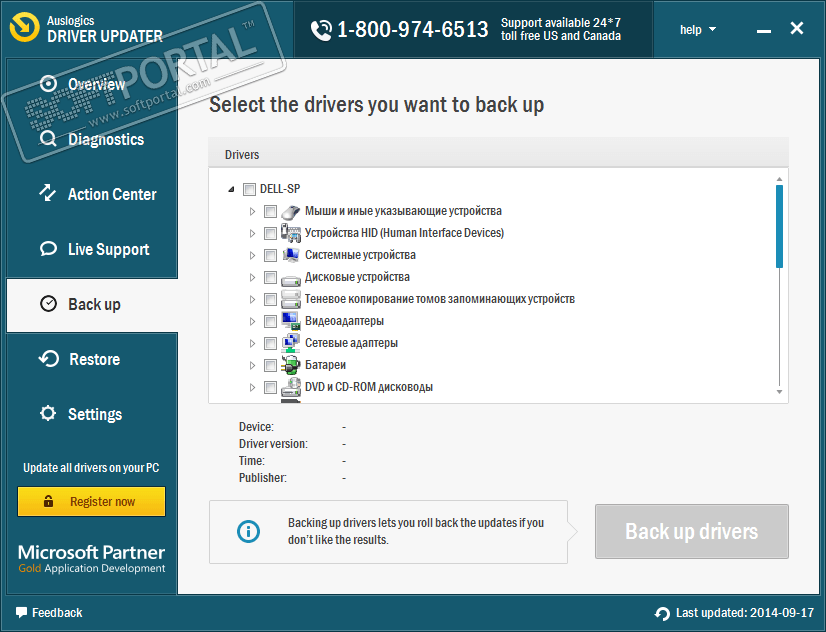Minimize the Driver Updater window
The height and width of the screenshot is (632, 826).
(764, 31)
